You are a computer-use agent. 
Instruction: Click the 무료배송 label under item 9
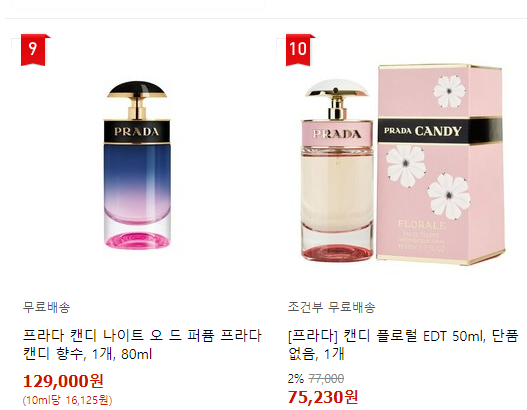[x=46, y=307]
